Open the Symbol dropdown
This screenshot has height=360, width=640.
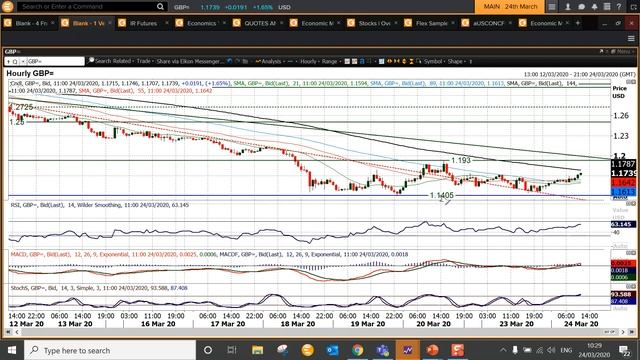click(x=434, y=61)
